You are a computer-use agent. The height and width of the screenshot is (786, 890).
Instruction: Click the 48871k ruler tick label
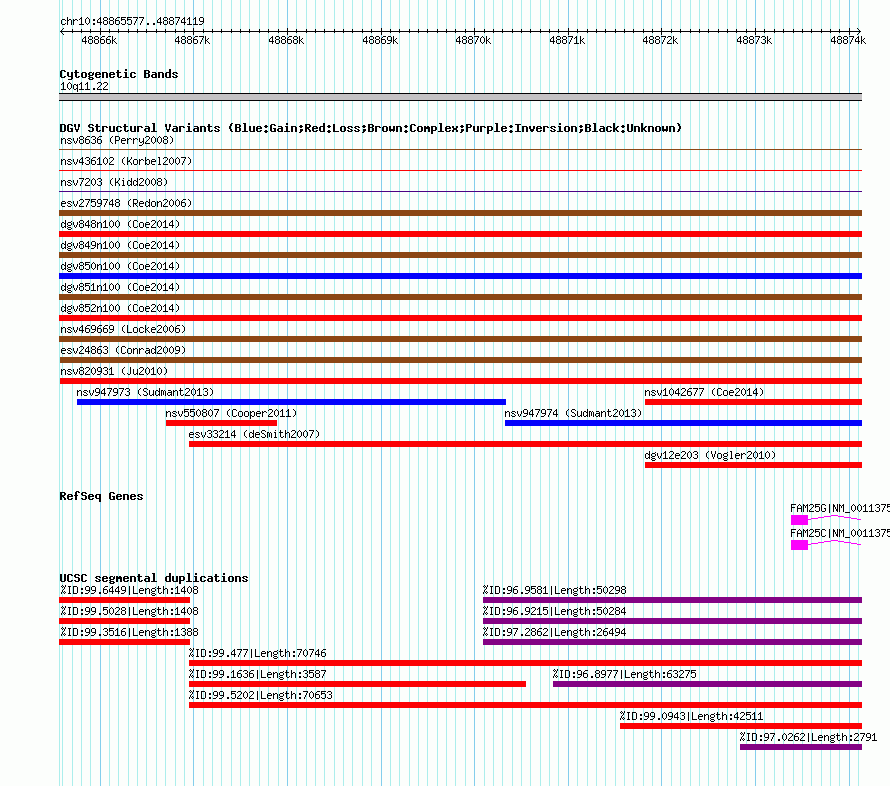click(567, 40)
